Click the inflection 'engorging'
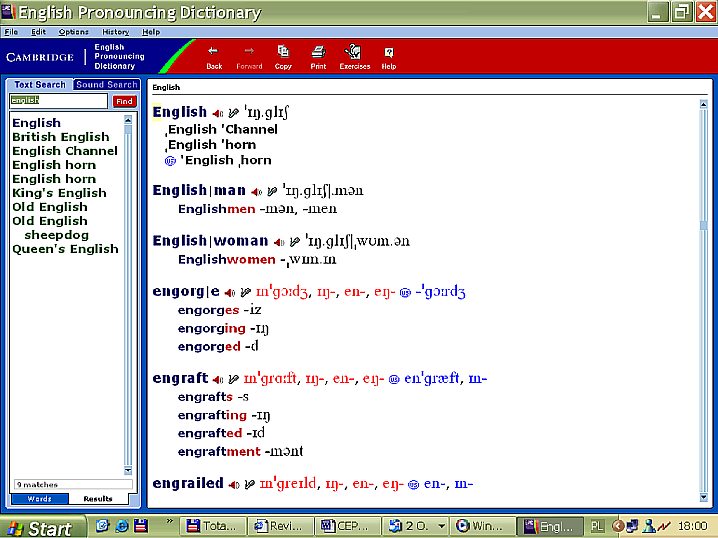 [212, 328]
